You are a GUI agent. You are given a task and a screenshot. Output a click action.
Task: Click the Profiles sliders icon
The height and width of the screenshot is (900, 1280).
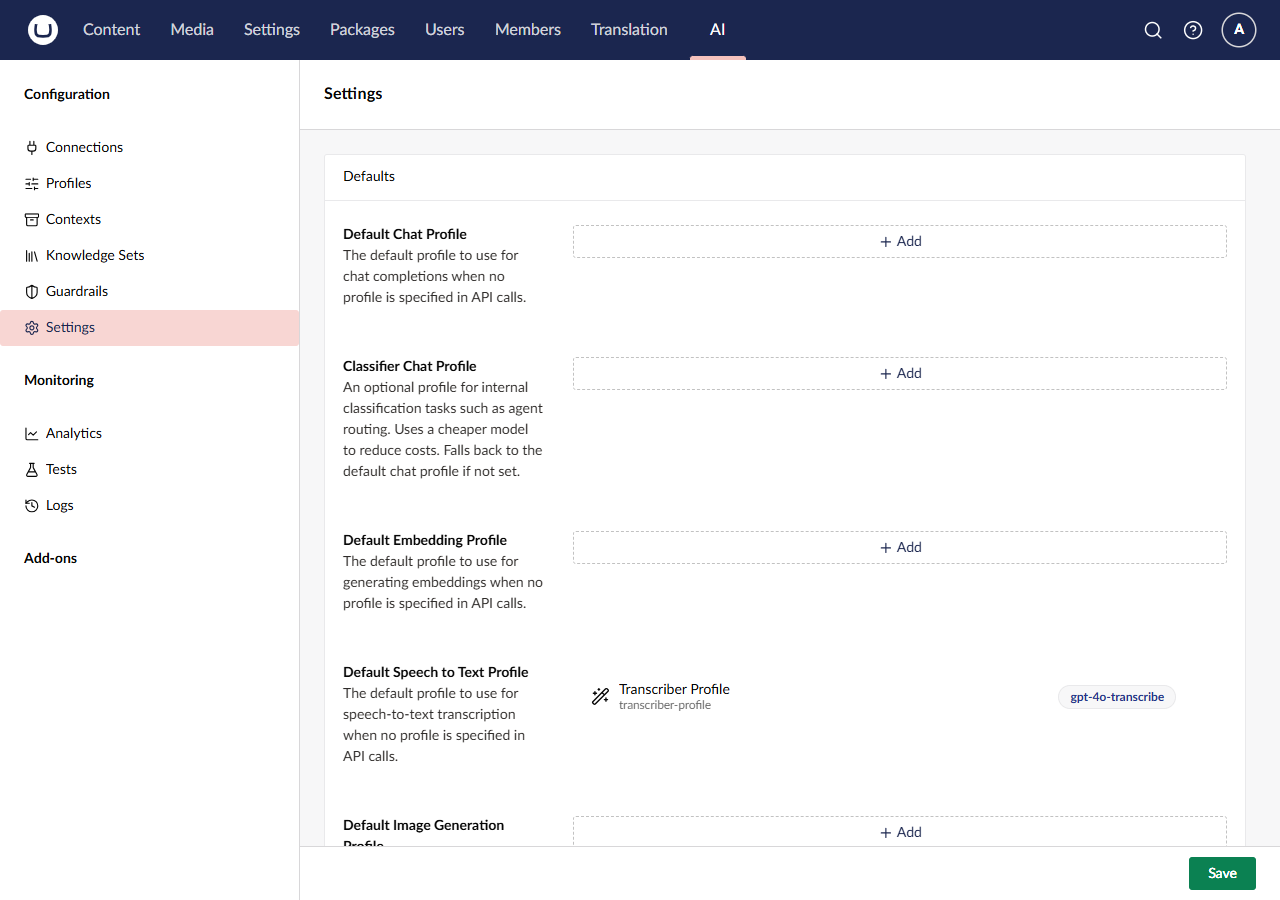[32, 183]
